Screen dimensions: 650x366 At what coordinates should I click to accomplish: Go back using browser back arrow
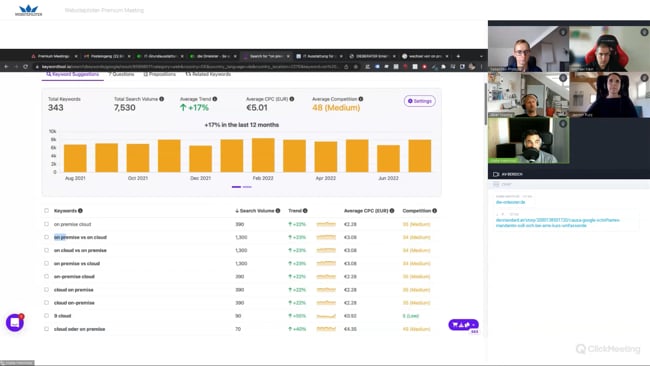6,66
